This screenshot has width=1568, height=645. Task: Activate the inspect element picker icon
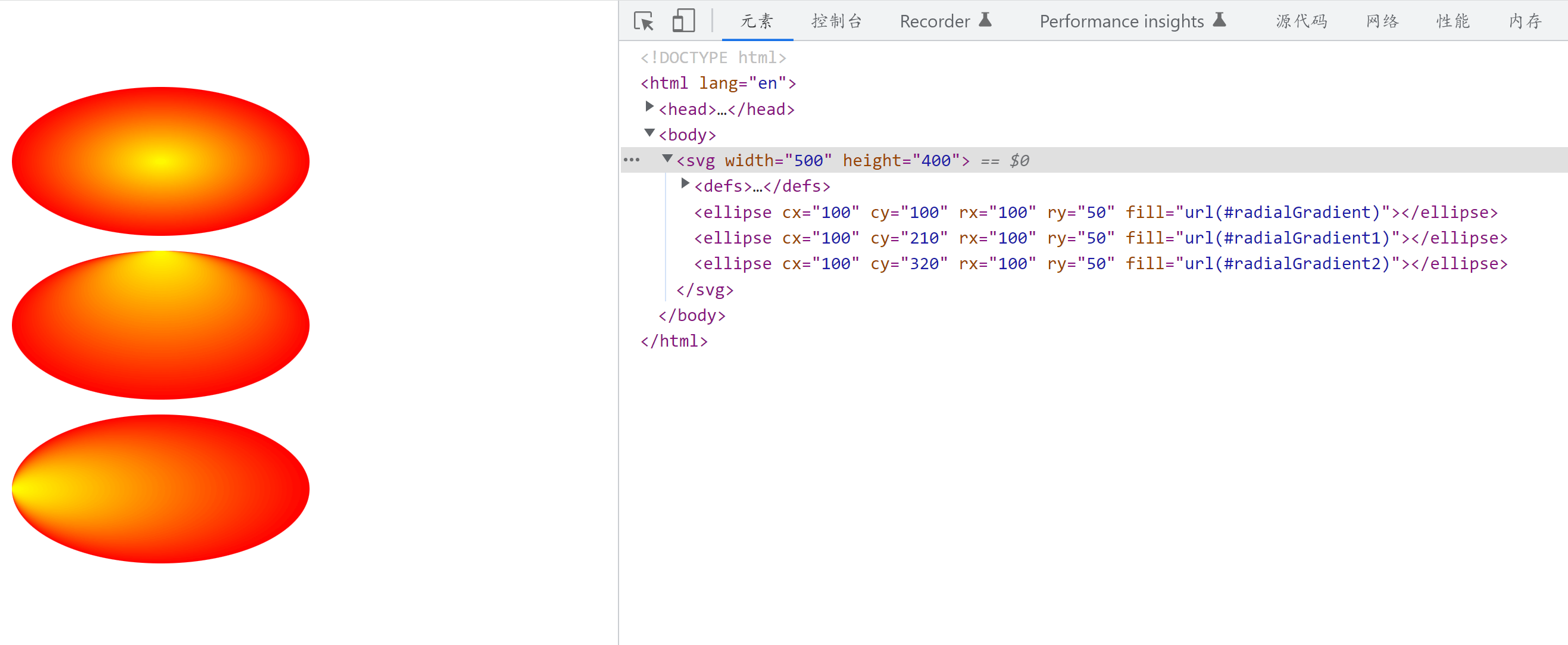coord(644,21)
